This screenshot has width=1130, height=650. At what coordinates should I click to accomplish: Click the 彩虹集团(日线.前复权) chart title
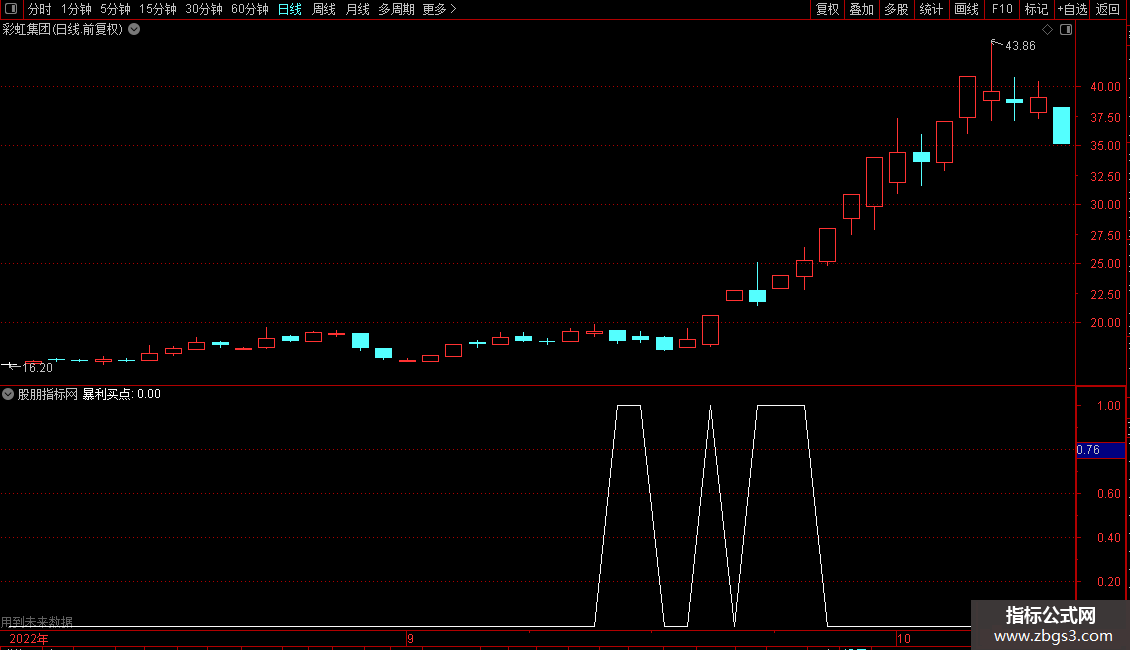[x=63, y=29]
